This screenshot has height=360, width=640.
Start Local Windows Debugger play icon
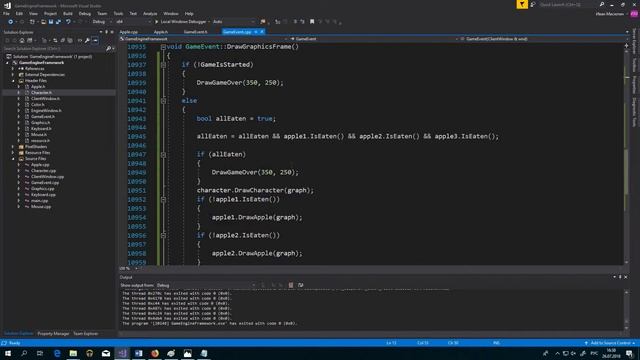[156, 22]
